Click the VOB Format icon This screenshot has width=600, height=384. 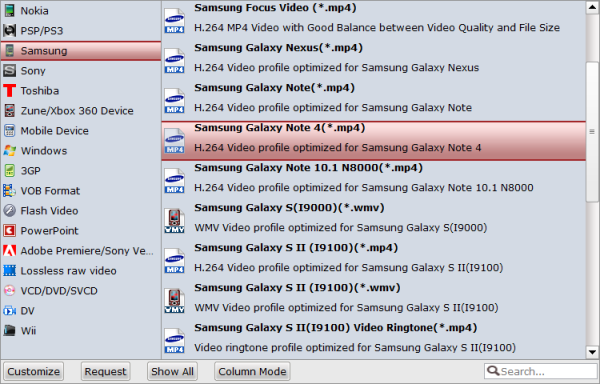[x=10, y=190]
